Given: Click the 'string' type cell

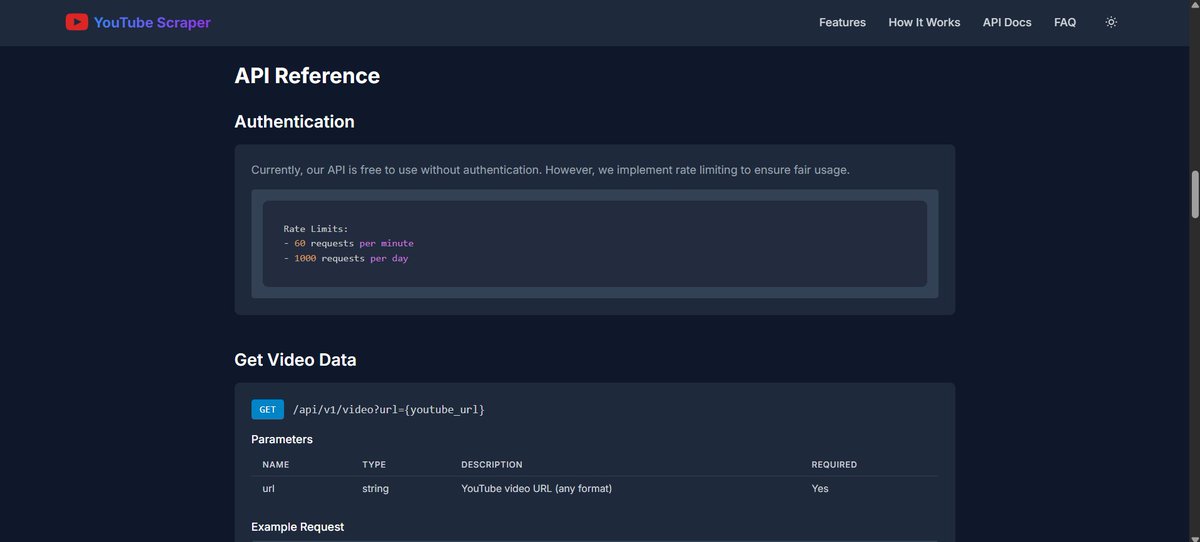Looking at the screenshot, I should [375, 489].
